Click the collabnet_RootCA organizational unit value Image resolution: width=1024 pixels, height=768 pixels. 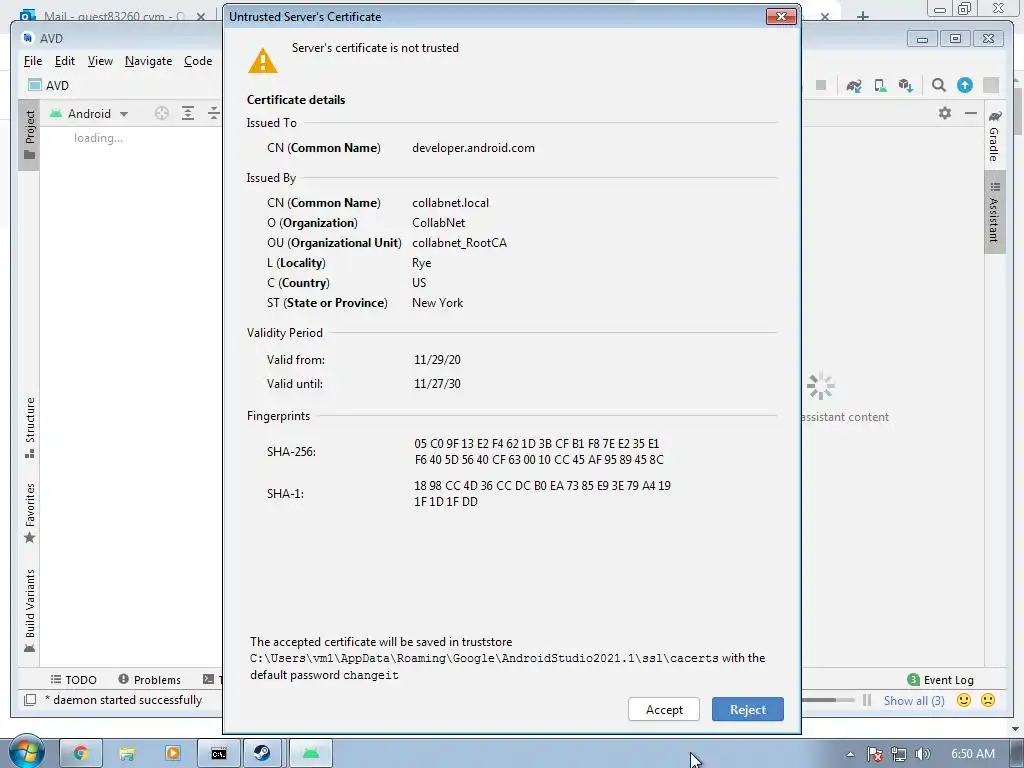click(x=459, y=243)
